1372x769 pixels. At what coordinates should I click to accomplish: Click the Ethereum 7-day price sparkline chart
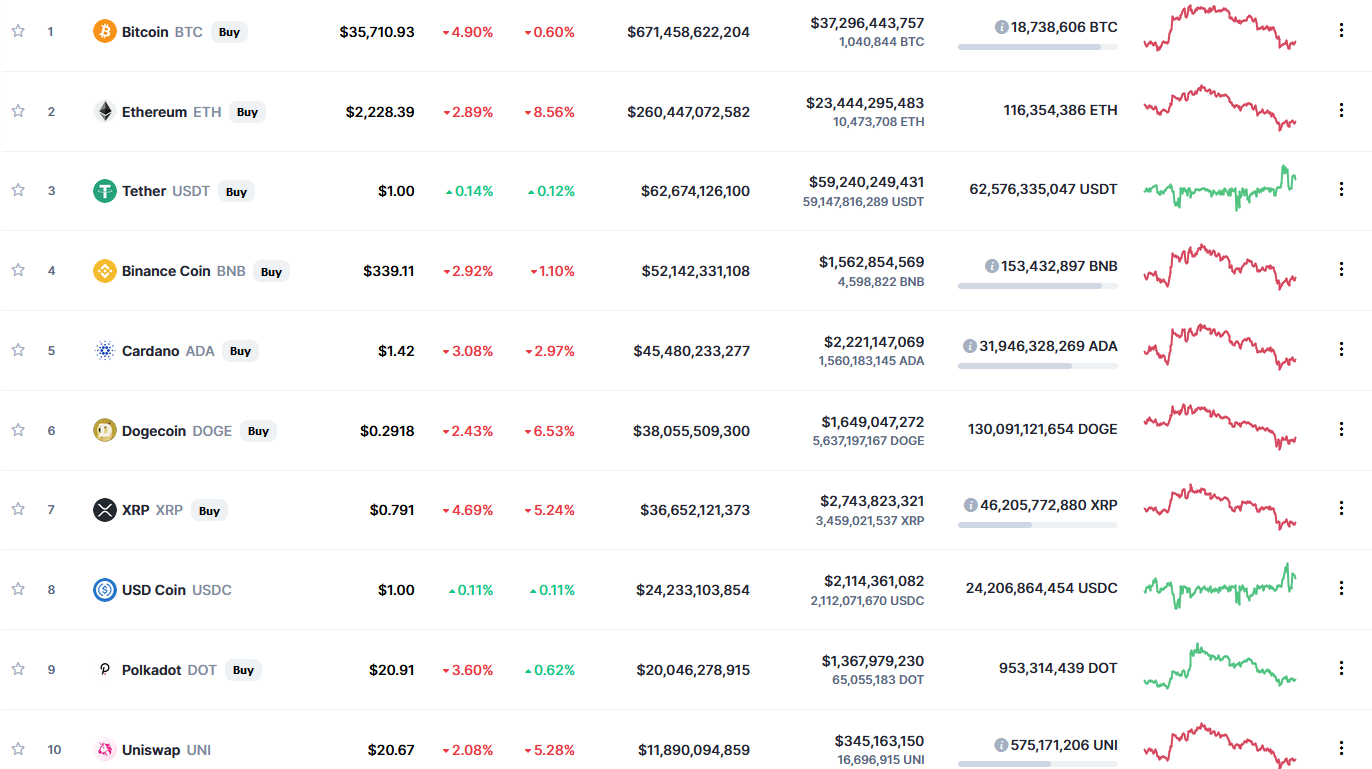[1219, 109]
